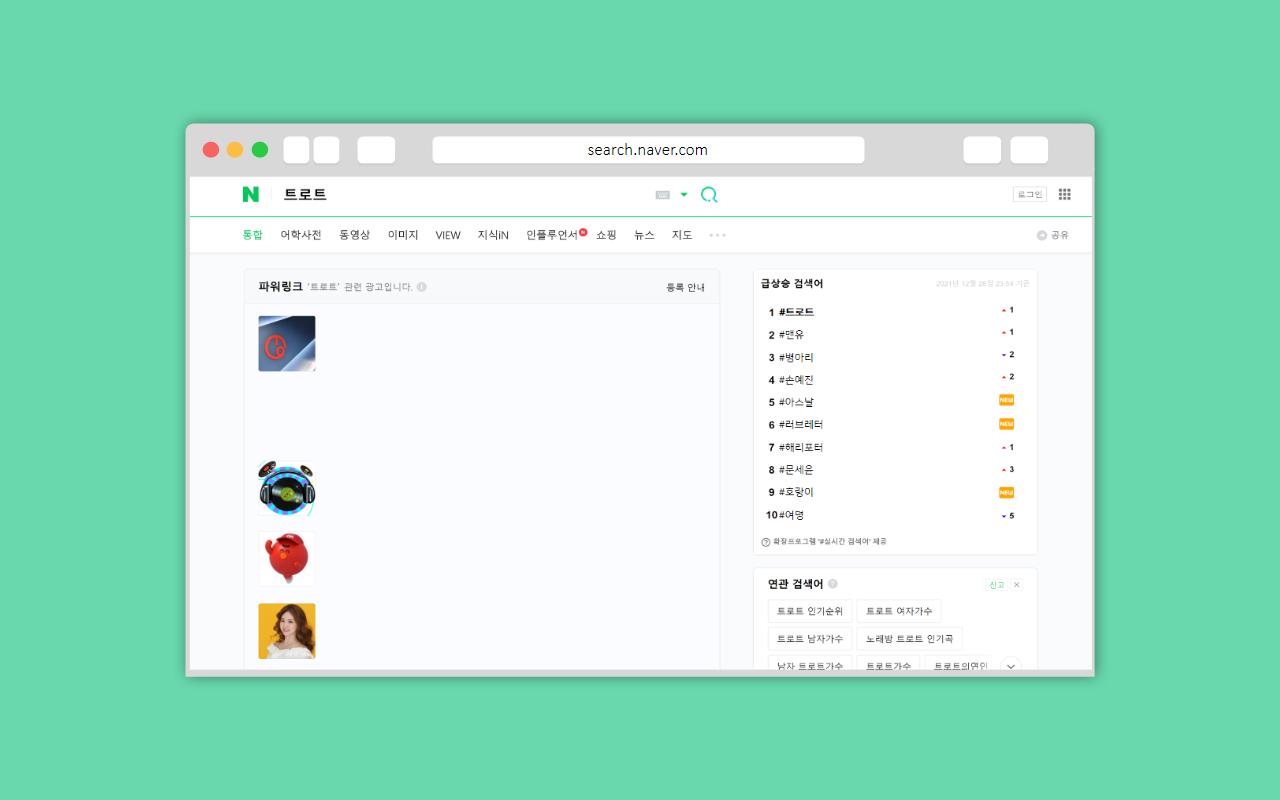The width and height of the screenshot is (1280, 800).
Task: Open more search tabs via the ellipsis
Action: coord(716,234)
